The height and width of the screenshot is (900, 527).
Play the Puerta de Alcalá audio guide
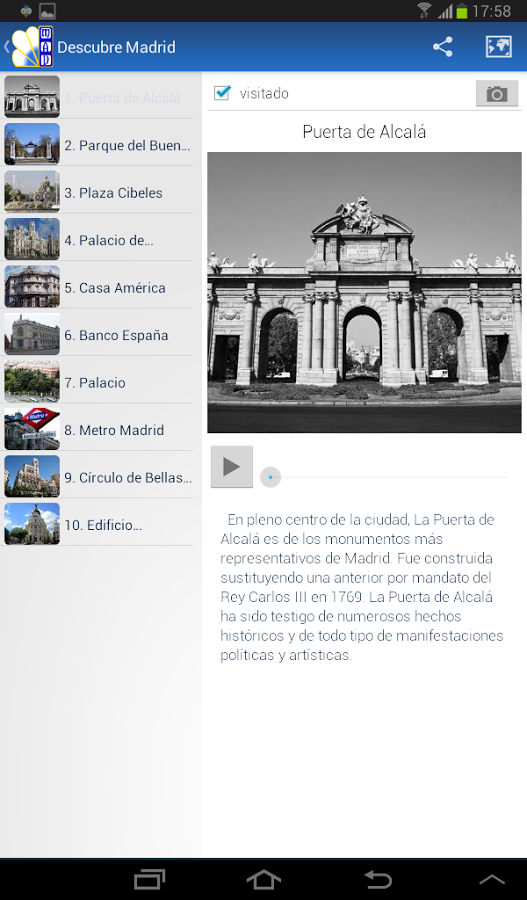coord(231,467)
